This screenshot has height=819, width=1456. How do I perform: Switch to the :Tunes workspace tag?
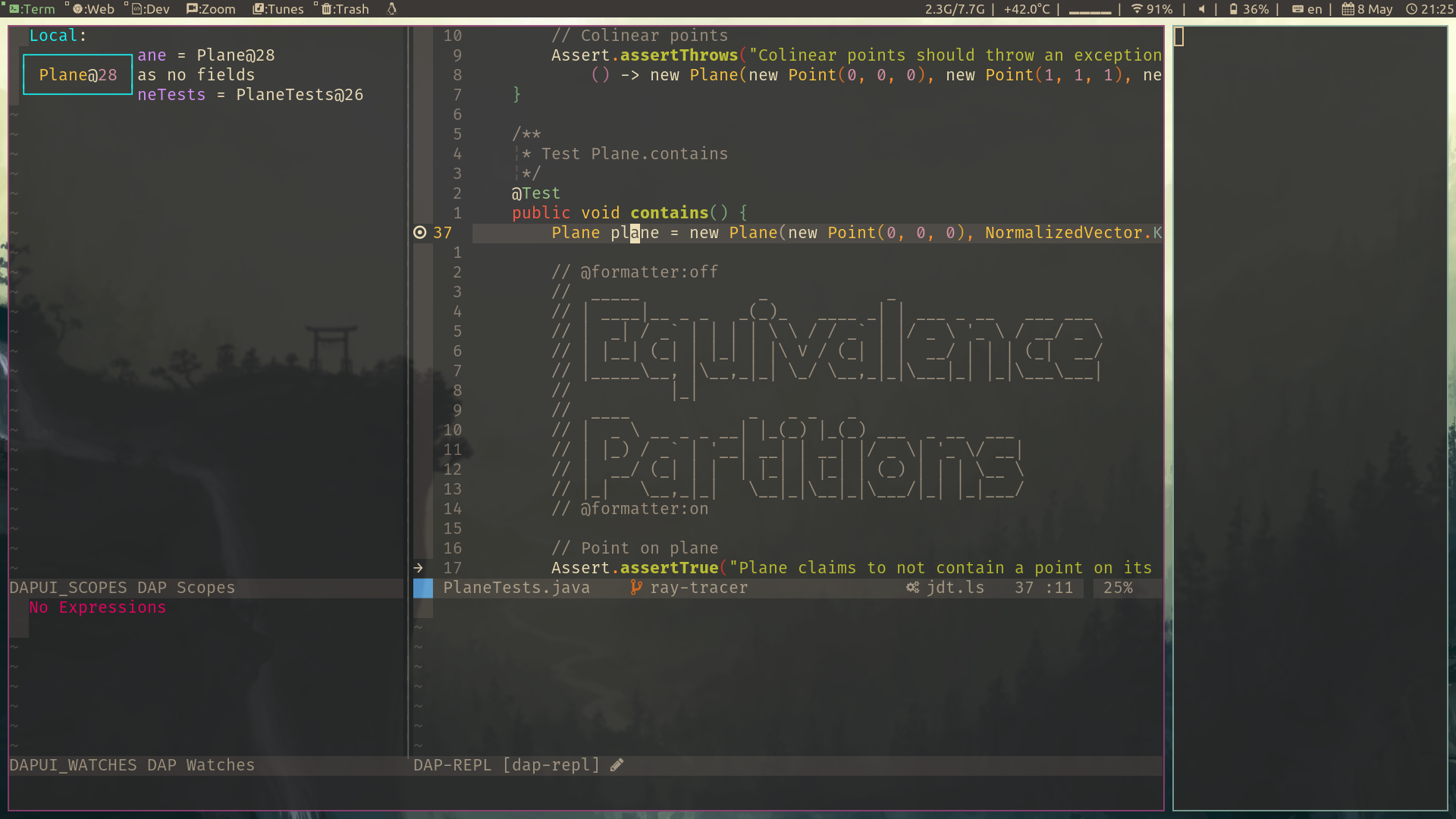(x=277, y=9)
